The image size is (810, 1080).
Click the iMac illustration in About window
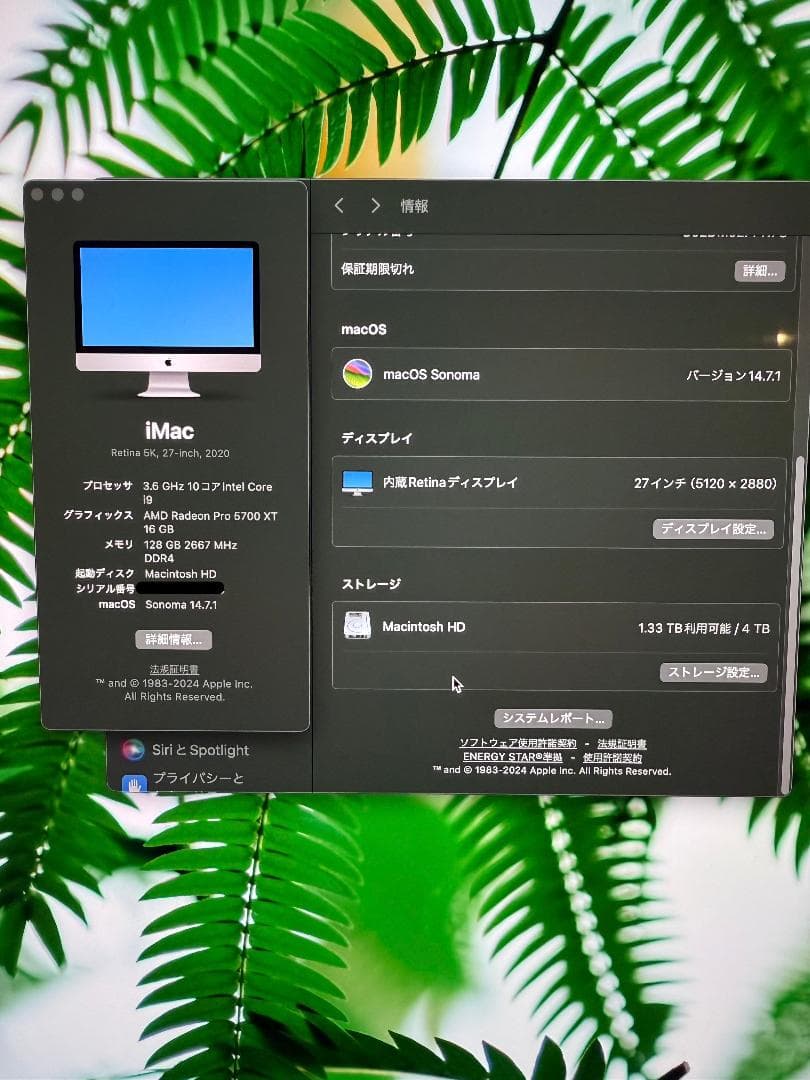[x=167, y=315]
